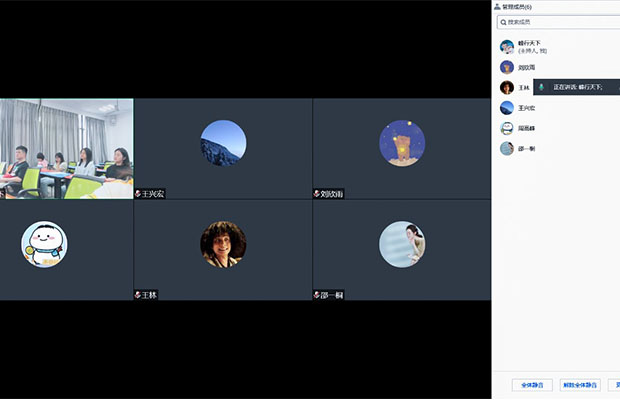Toggle muted mic icon beside 邵一桐 label

317,295
